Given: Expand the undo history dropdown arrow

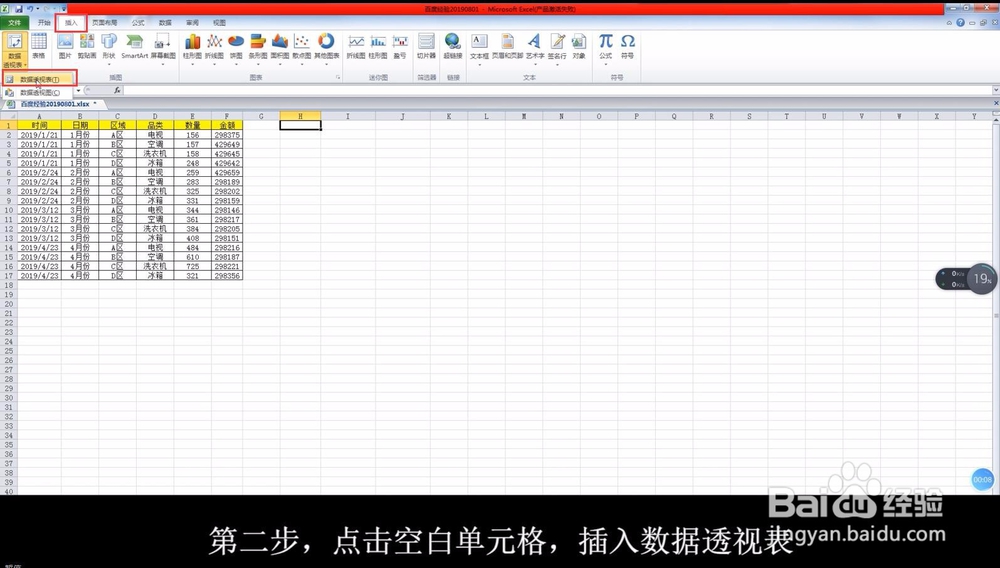Looking at the screenshot, I should coord(37,9).
